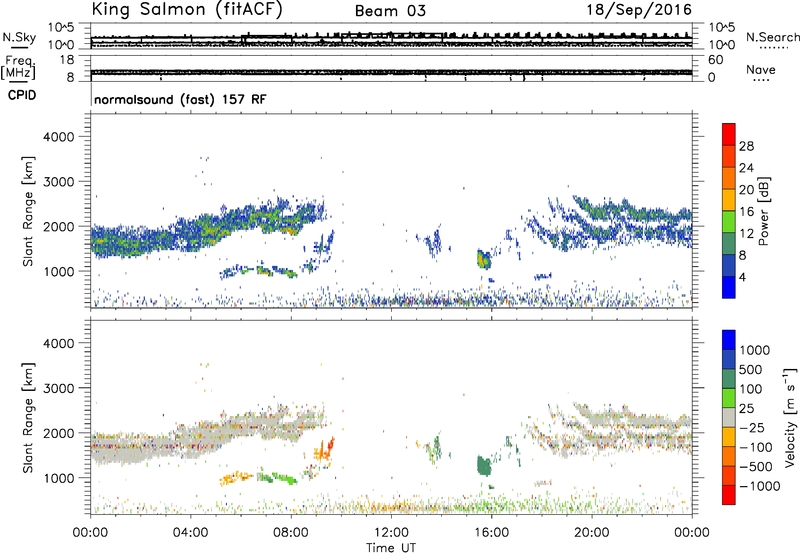Click the 'King Salmon (fitACF)' title text
This screenshot has height=554, width=800.
tap(187, 10)
